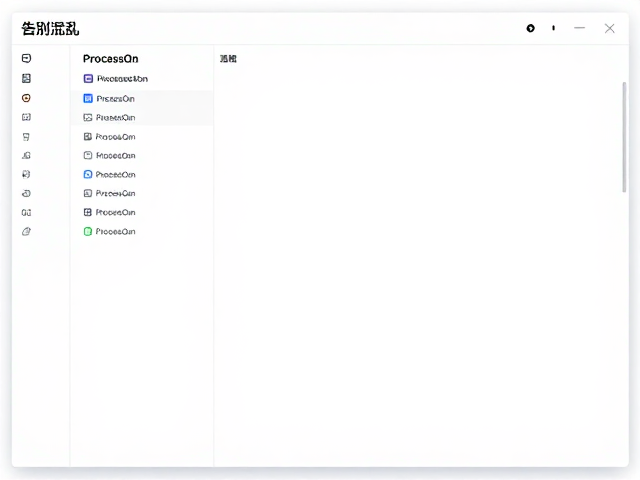Click the eraser-shaped icon ending the left rail
Viewport: 640px width, 480px height.
click(x=26, y=231)
